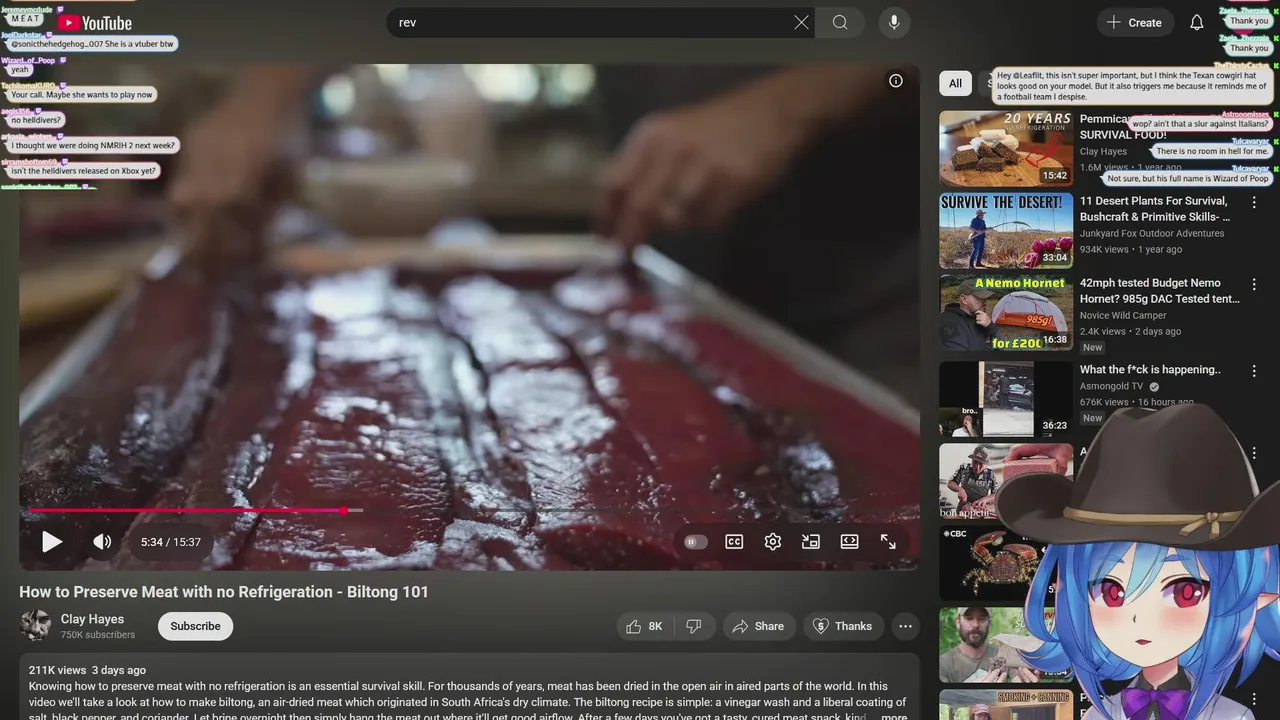The height and width of the screenshot is (720, 1280).
Task: Open the 36:23 Asmongold video thumbnail
Action: [x=1006, y=399]
